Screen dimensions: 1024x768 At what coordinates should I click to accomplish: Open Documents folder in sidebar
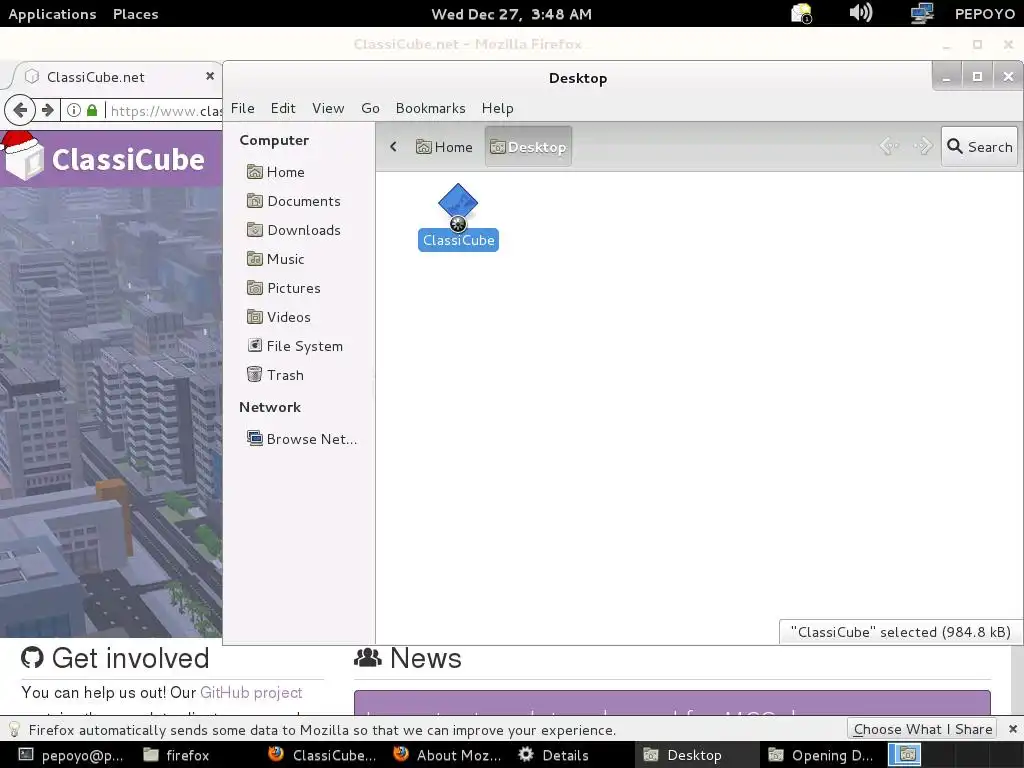click(x=294, y=201)
